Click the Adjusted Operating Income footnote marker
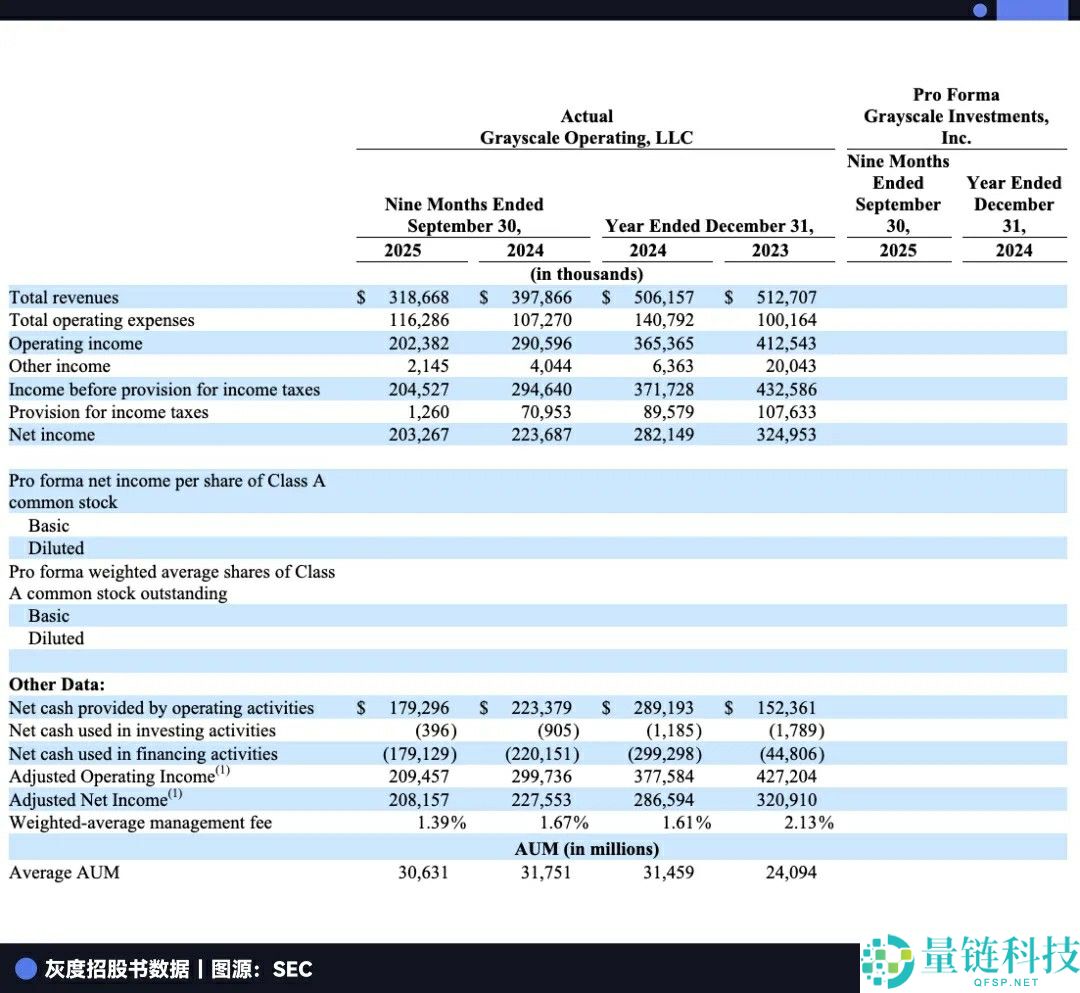This screenshot has height=993, width=1080. point(224,769)
